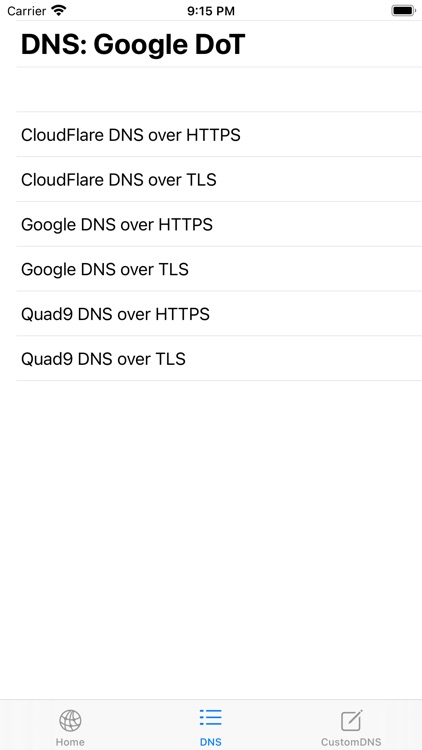Click the Wi-Fi signal icon in status bar

[59, 11]
